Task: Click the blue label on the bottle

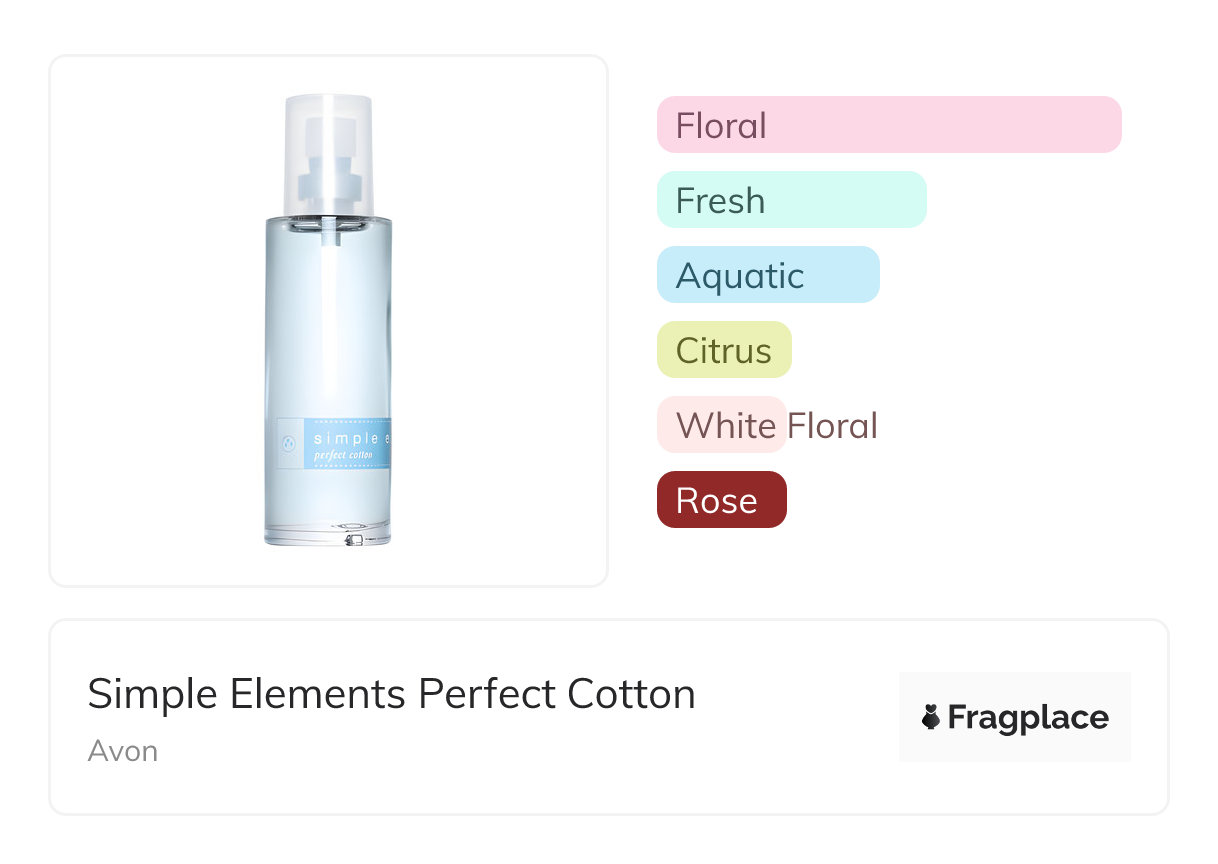Action: pos(346,443)
